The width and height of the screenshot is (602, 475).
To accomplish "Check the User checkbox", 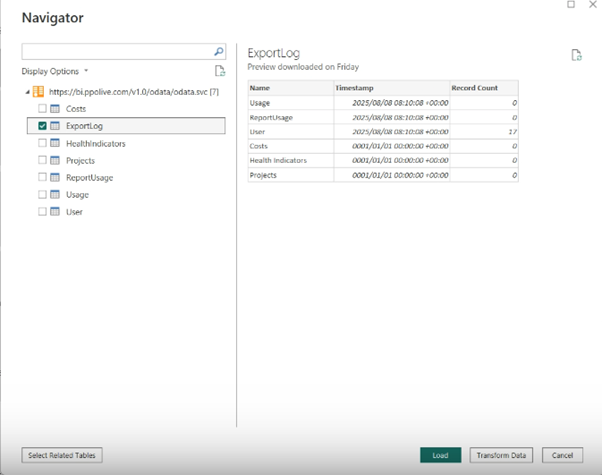I will click(x=42, y=211).
